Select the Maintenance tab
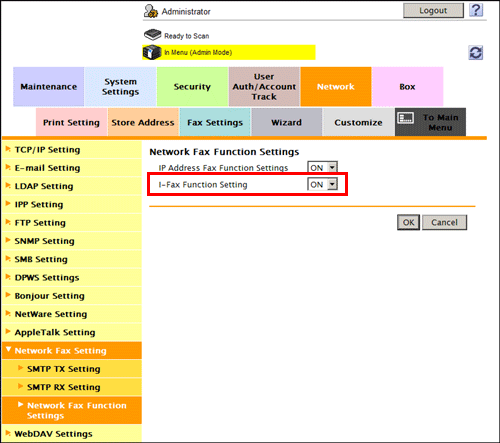The height and width of the screenshot is (443, 500). click(49, 87)
